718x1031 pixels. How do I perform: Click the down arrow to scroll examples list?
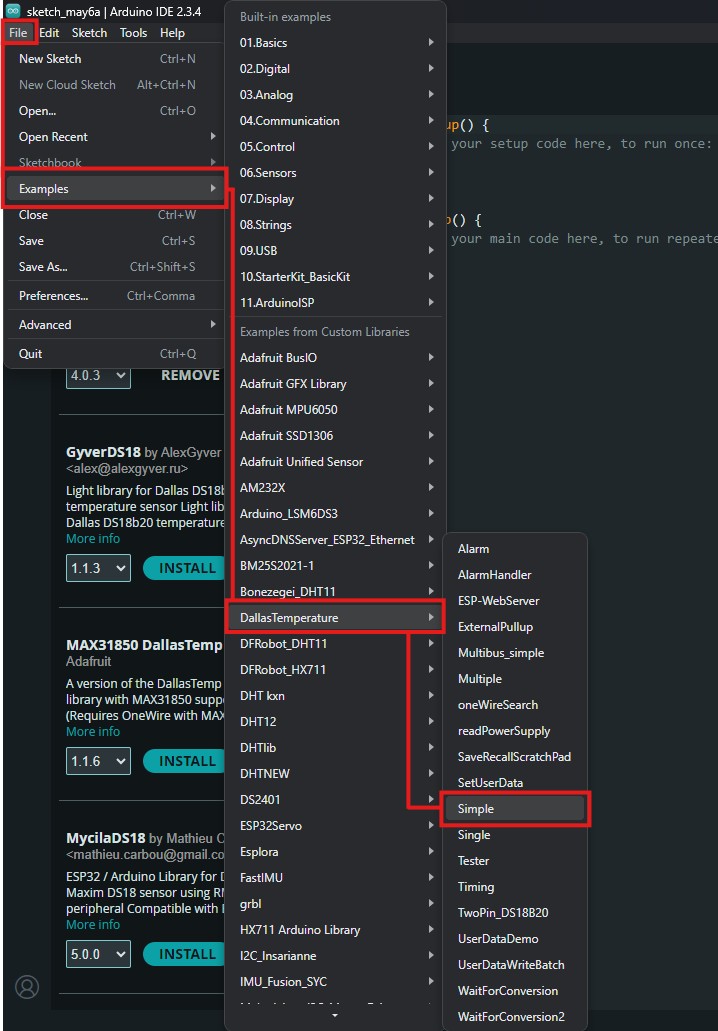336,1017
